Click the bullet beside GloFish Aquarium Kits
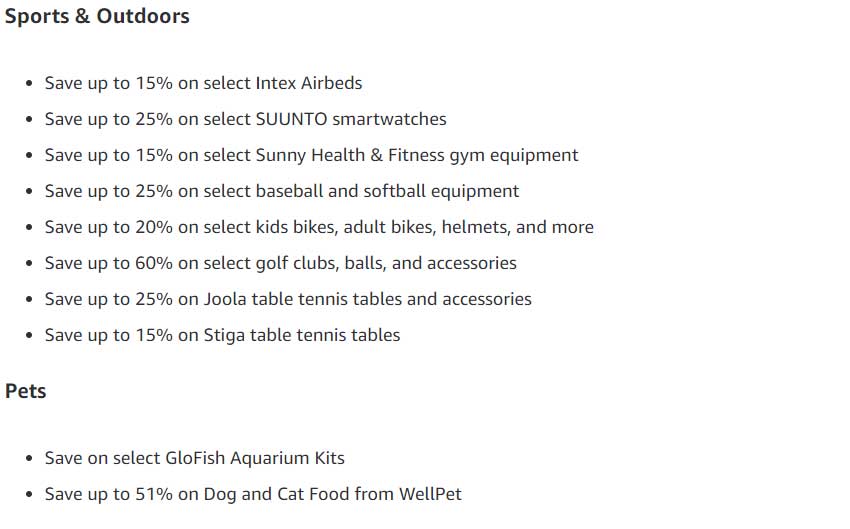Image resolution: width=850 pixels, height=529 pixels. tap(29, 459)
